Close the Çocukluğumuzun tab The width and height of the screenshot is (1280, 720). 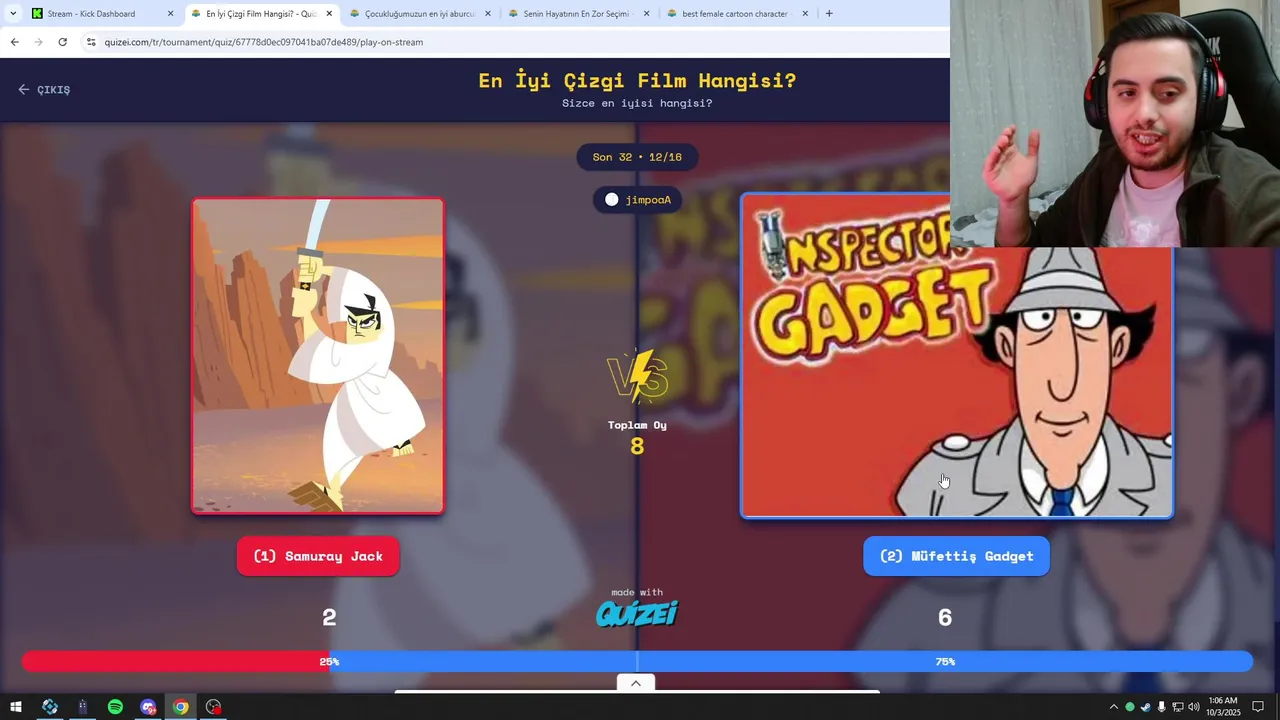(x=488, y=14)
